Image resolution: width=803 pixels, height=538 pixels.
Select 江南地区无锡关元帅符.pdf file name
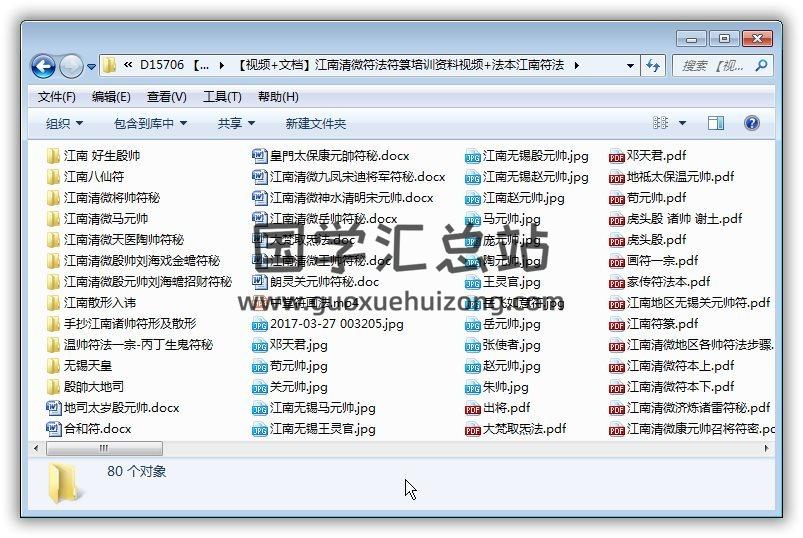click(x=698, y=303)
